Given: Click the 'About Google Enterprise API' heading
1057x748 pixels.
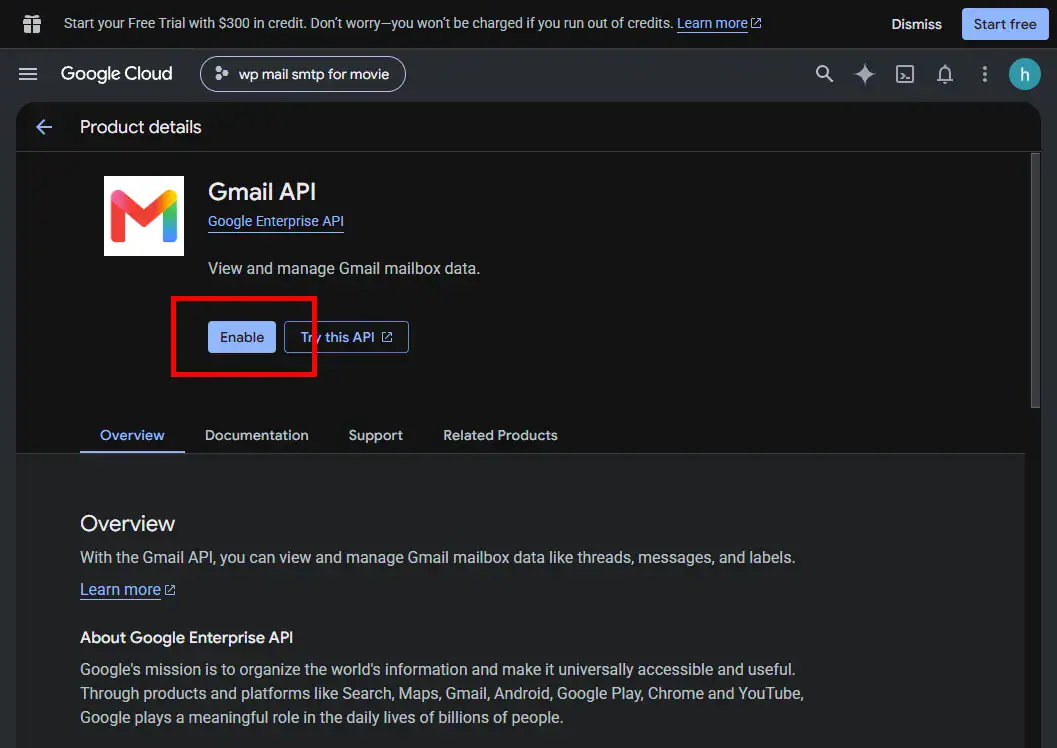Looking at the screenshot, I should tap(186, 637).
